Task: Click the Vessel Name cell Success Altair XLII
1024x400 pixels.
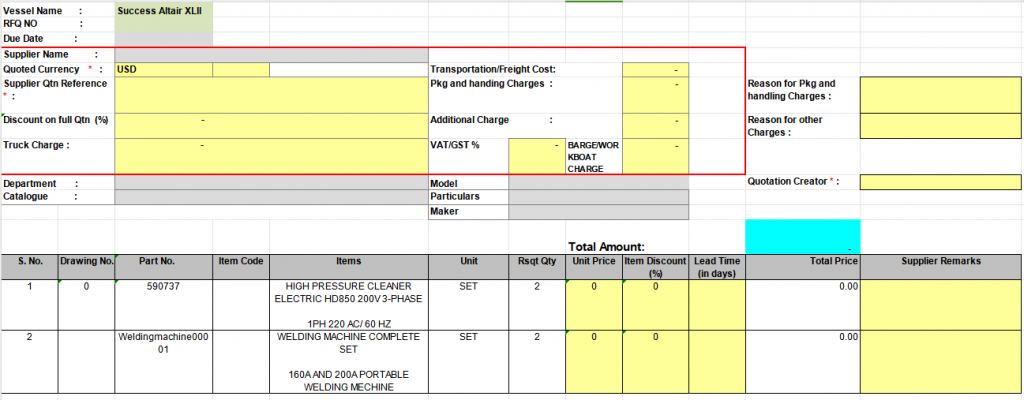Action: click(163, 10)
